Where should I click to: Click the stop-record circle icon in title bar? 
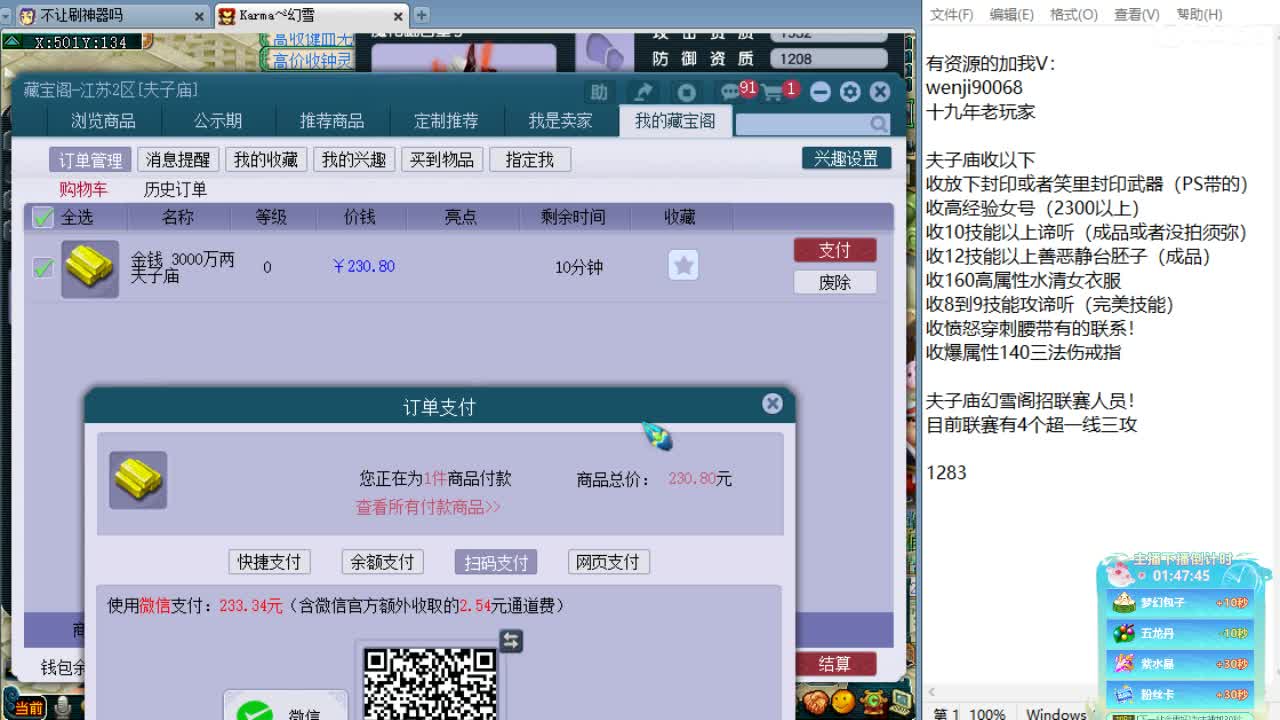[x=686, y=92]
